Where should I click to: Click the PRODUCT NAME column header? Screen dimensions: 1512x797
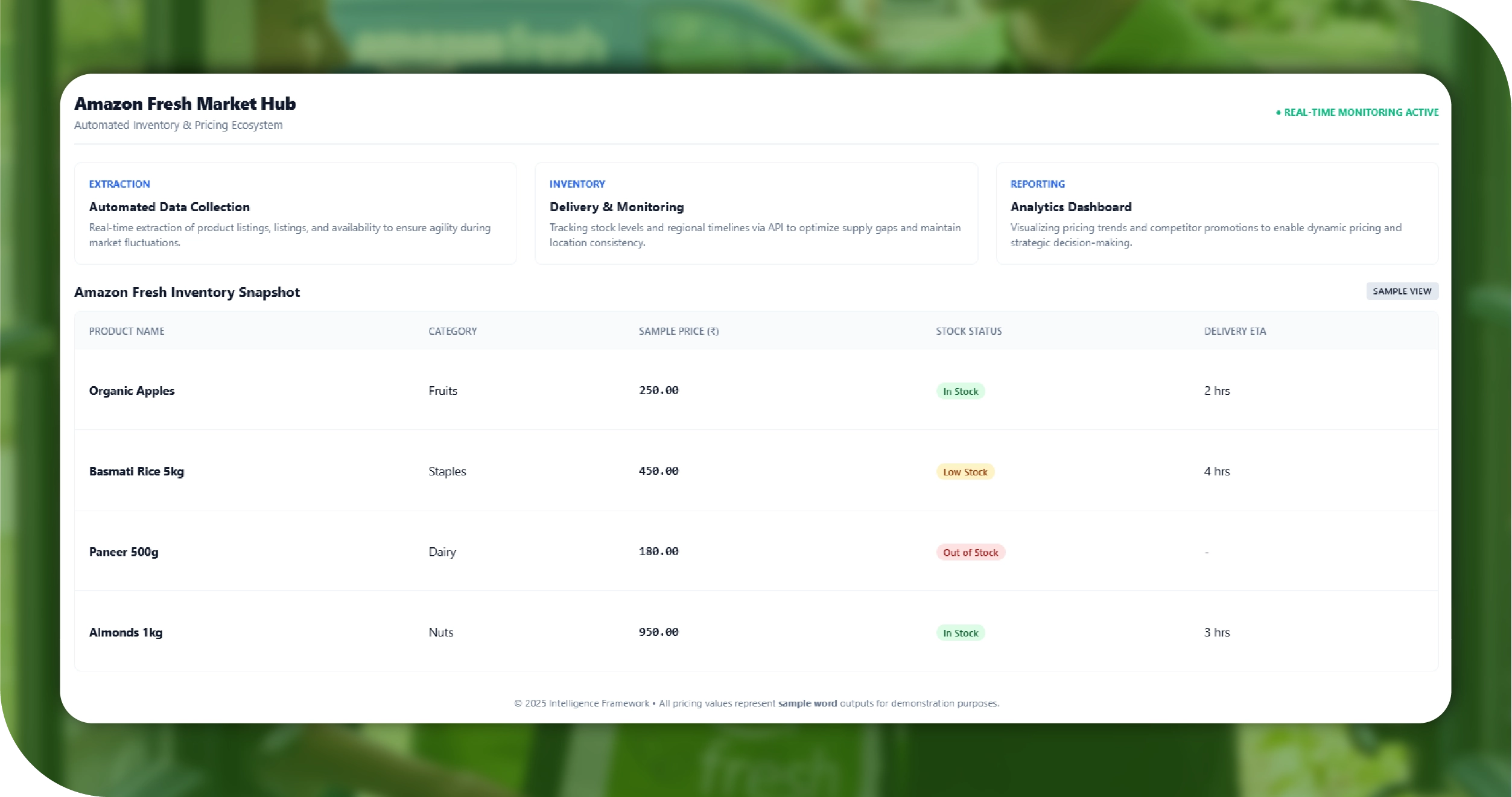[x=127, y=331]
